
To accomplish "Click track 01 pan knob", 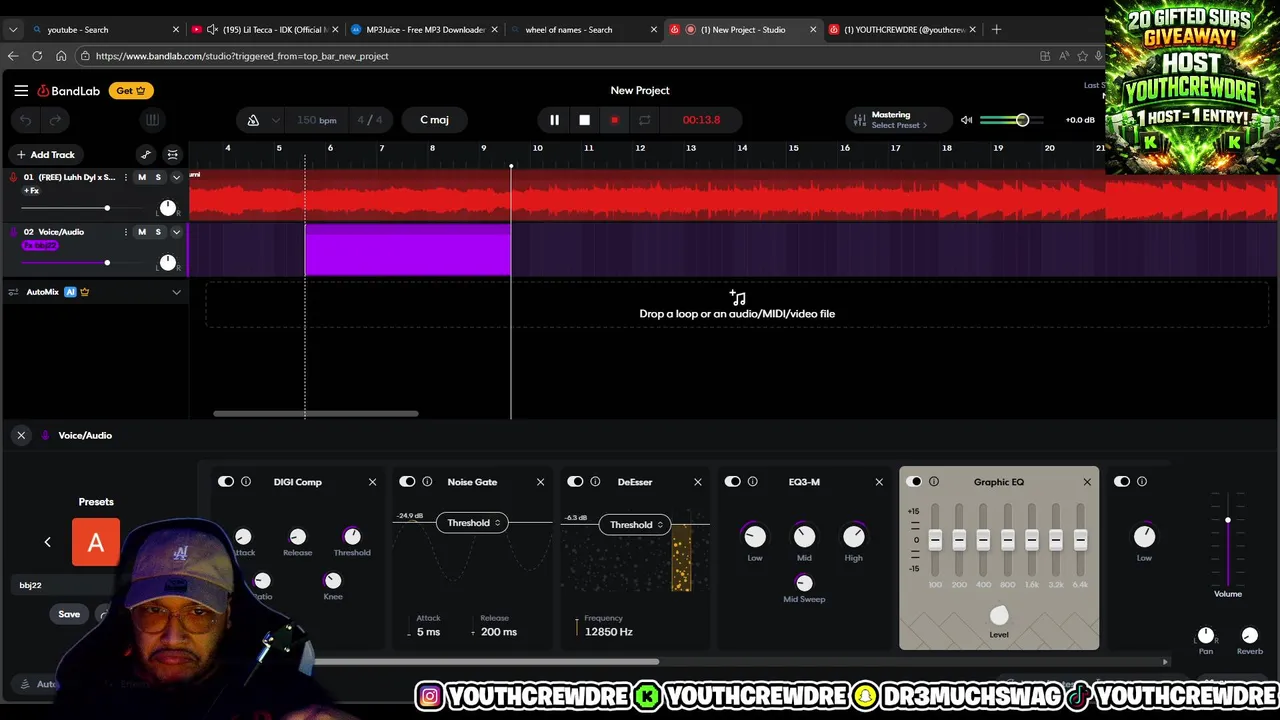I will click(x=168, y=208).
